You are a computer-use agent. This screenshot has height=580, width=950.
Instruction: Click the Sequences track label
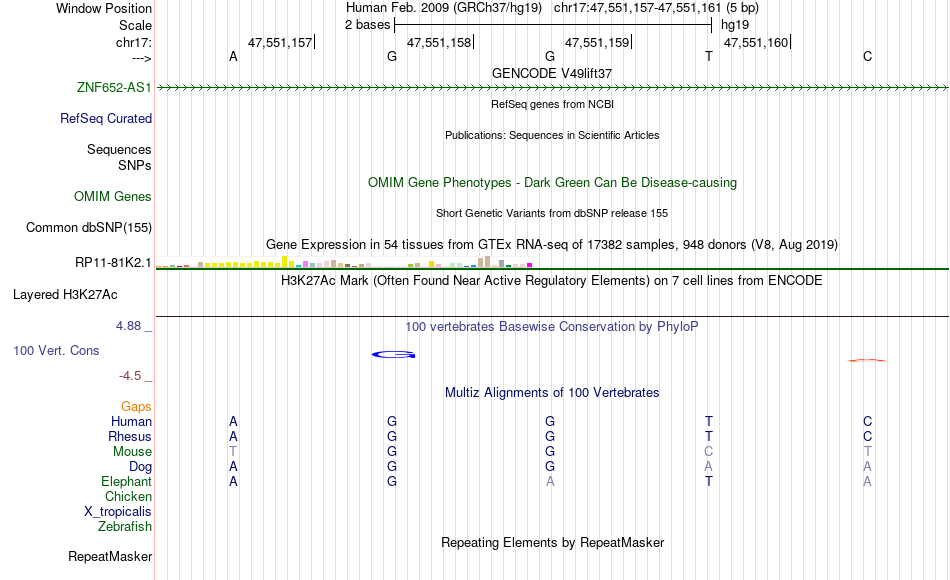[x=119, y=149]
